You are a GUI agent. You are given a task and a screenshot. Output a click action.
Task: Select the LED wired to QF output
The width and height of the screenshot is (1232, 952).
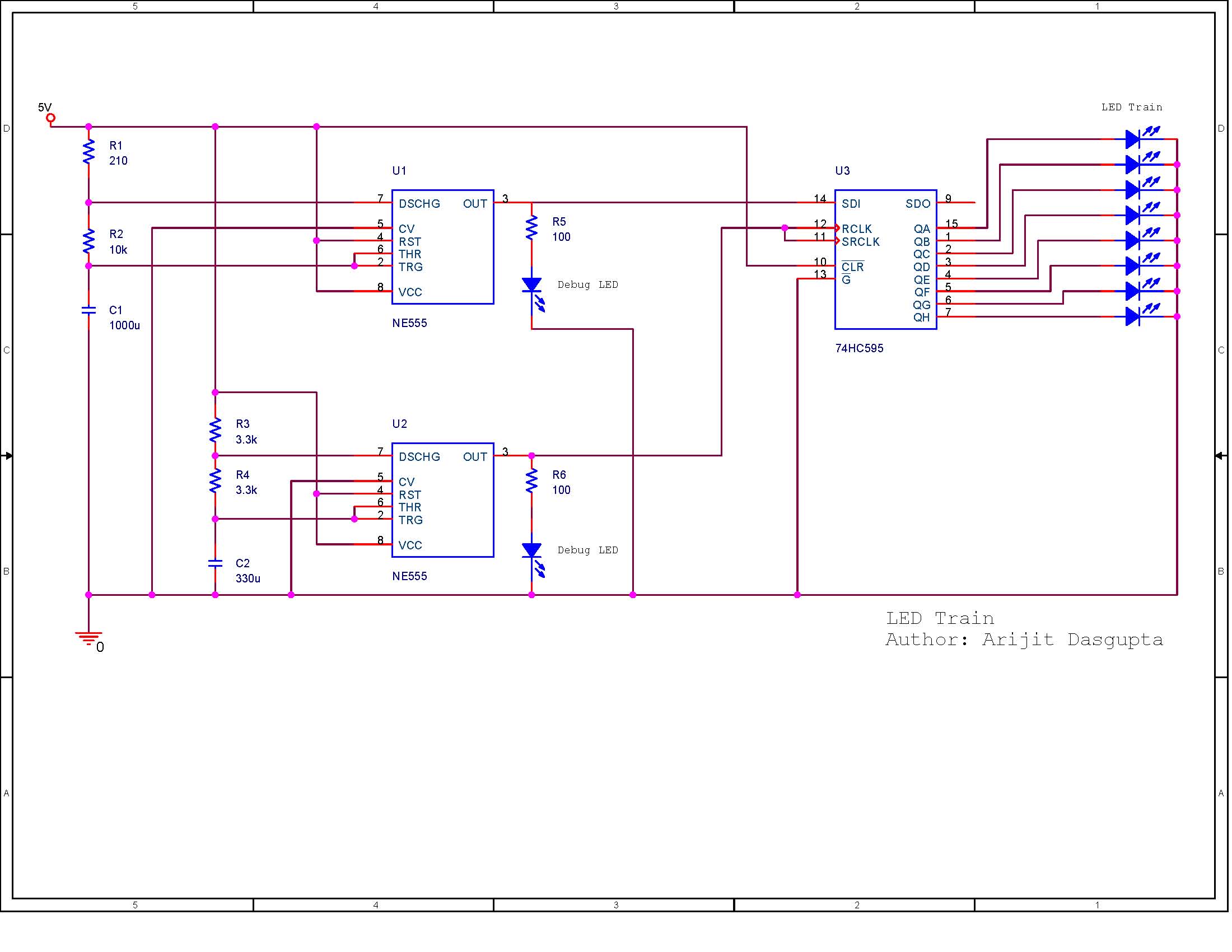coord(1144,265)
